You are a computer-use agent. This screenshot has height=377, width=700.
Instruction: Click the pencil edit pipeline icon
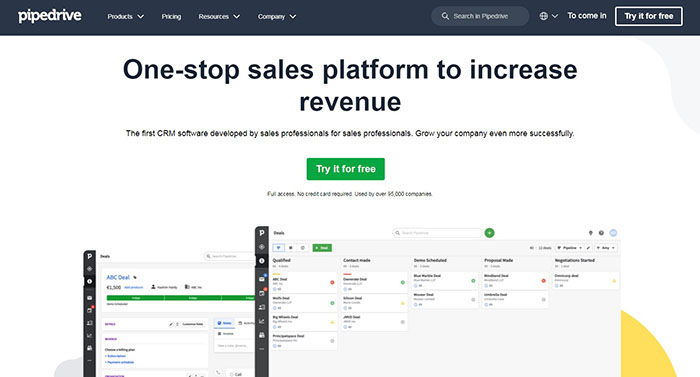click(x=588, y=247)
